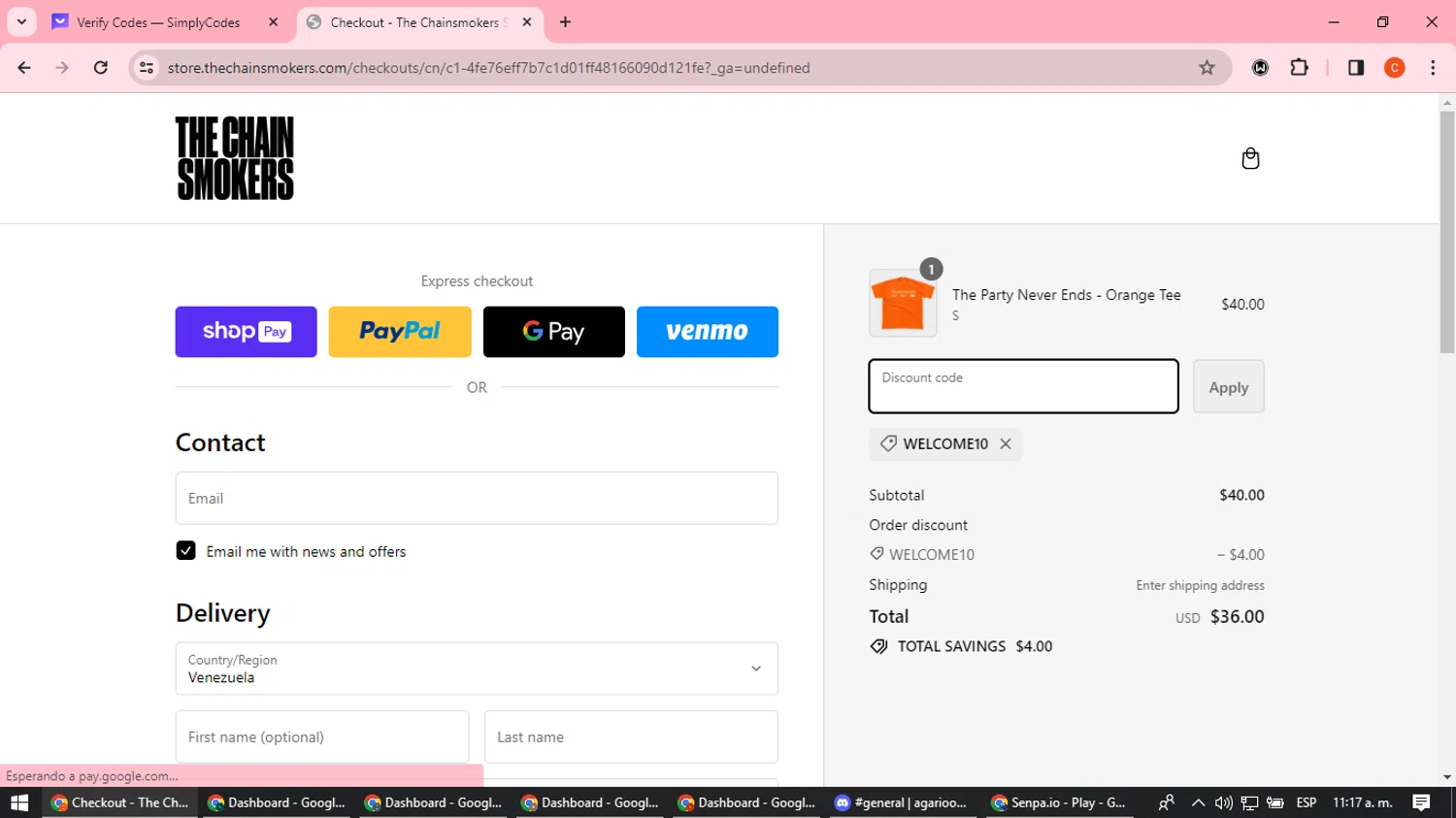Click the Enter shipping address text

tap(1201, 585)
